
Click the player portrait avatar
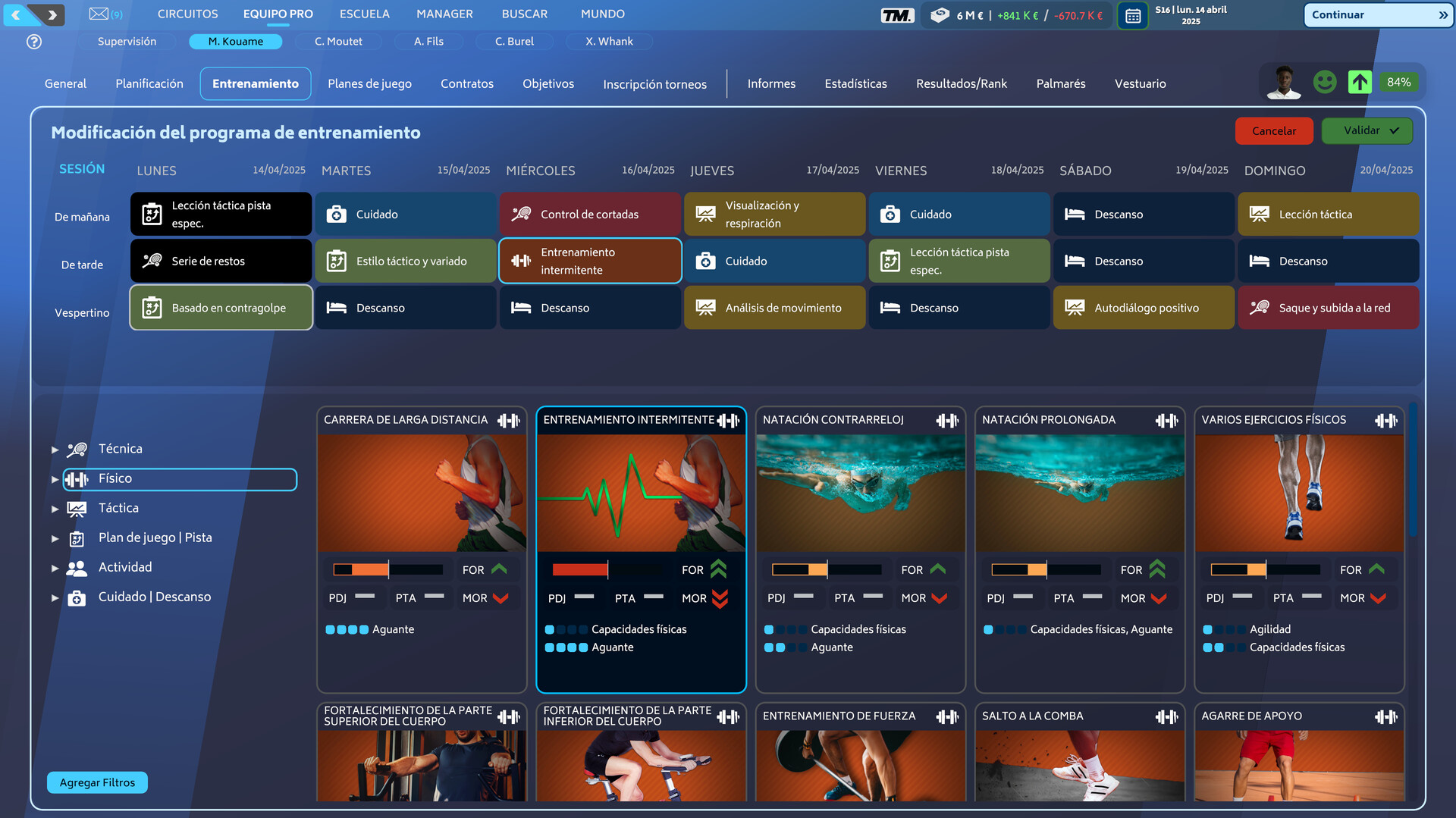pos(1284,82)
